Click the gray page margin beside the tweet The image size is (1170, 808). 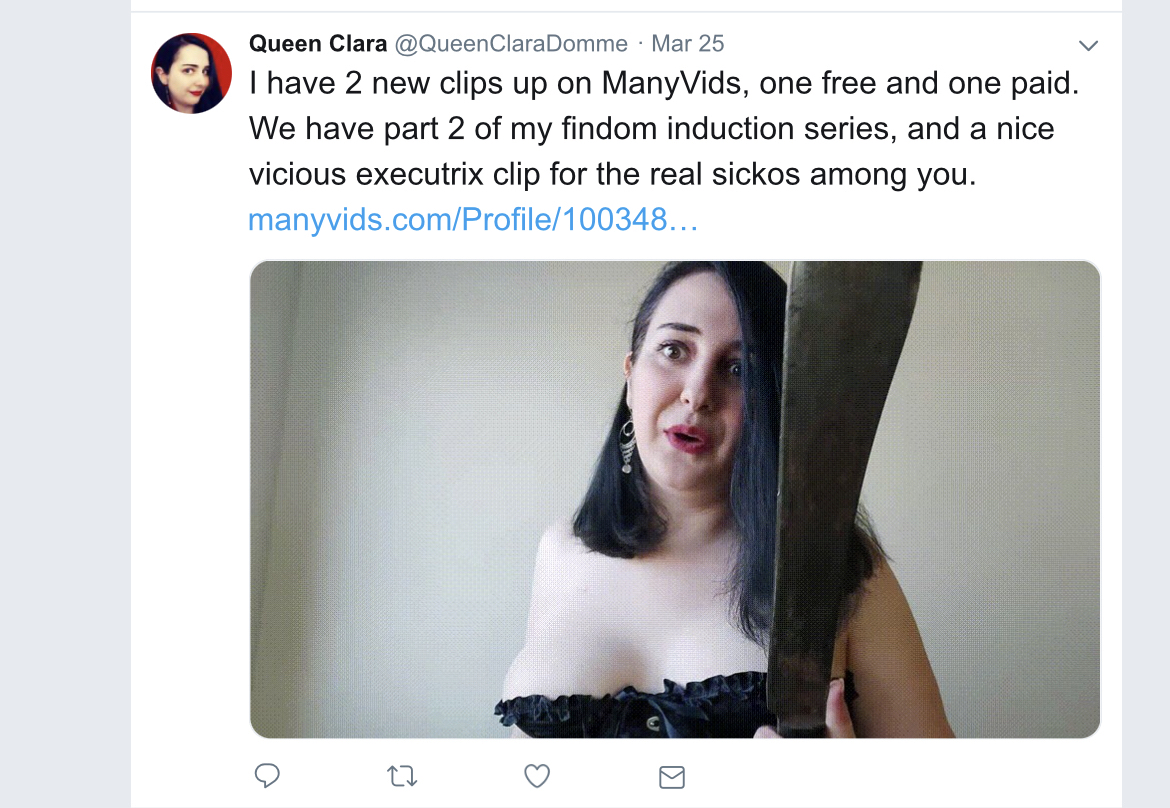click(x=65, y=403)
